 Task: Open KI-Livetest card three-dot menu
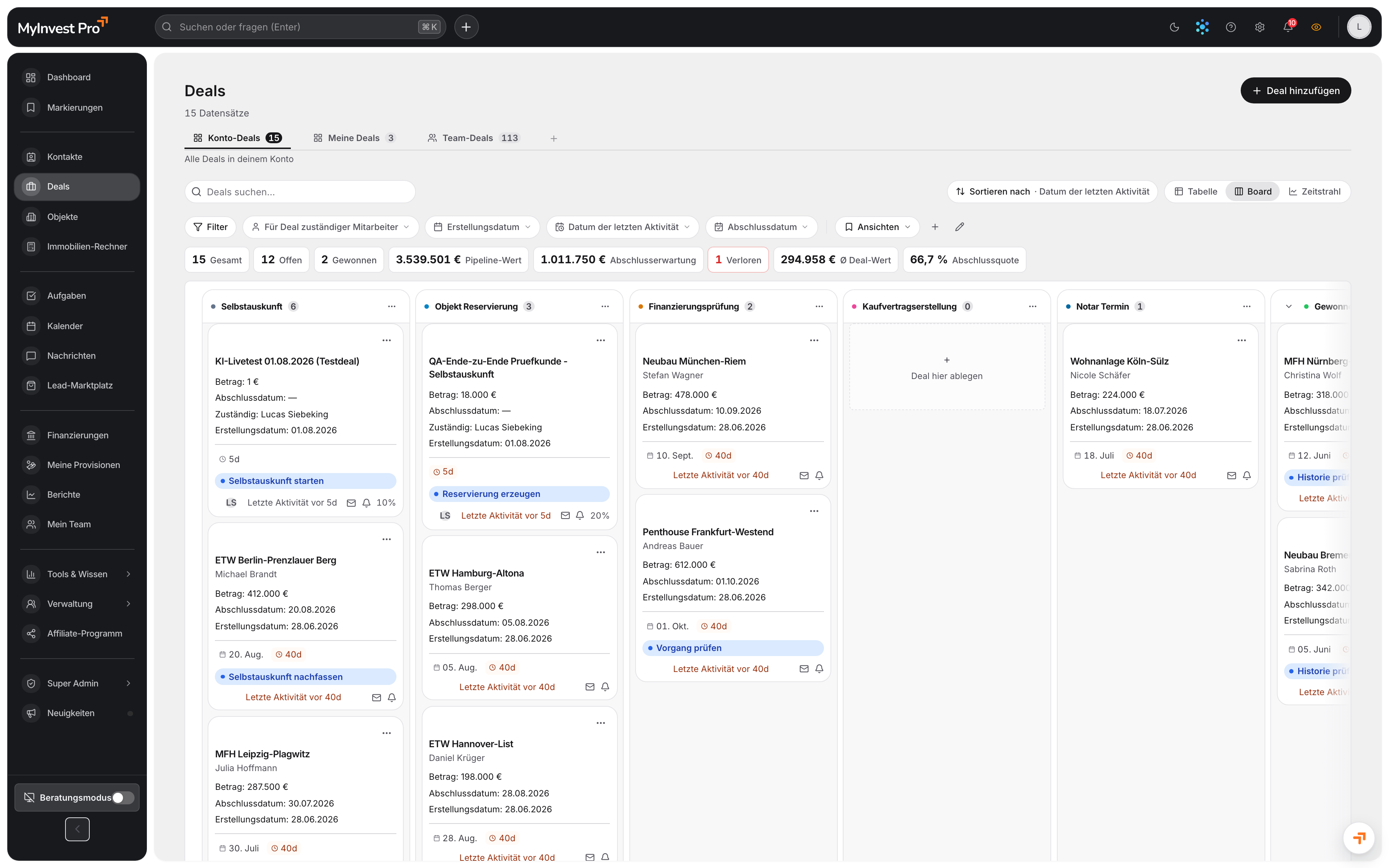coord(386,340)
